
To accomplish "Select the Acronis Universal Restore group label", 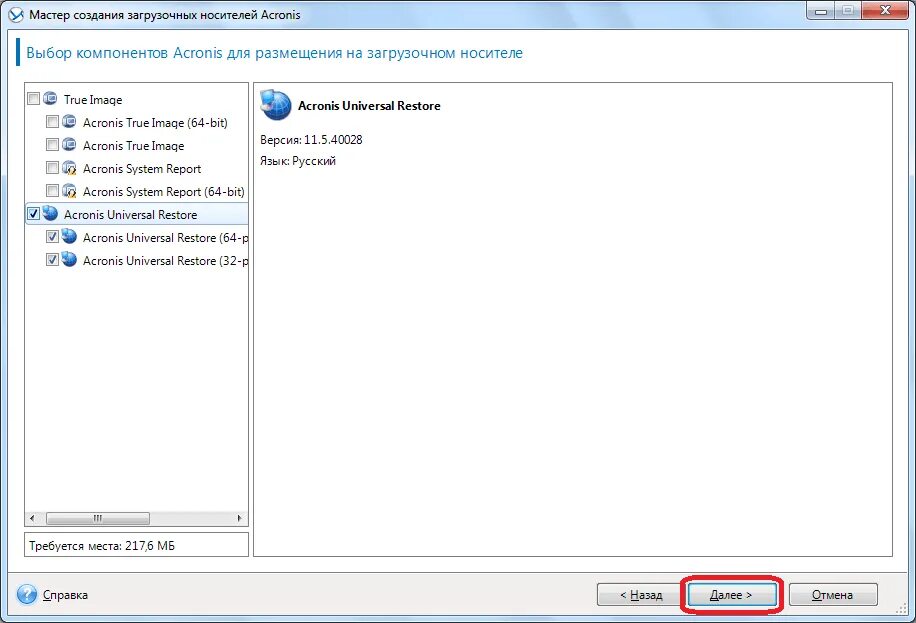I will [x=130, y=214].
